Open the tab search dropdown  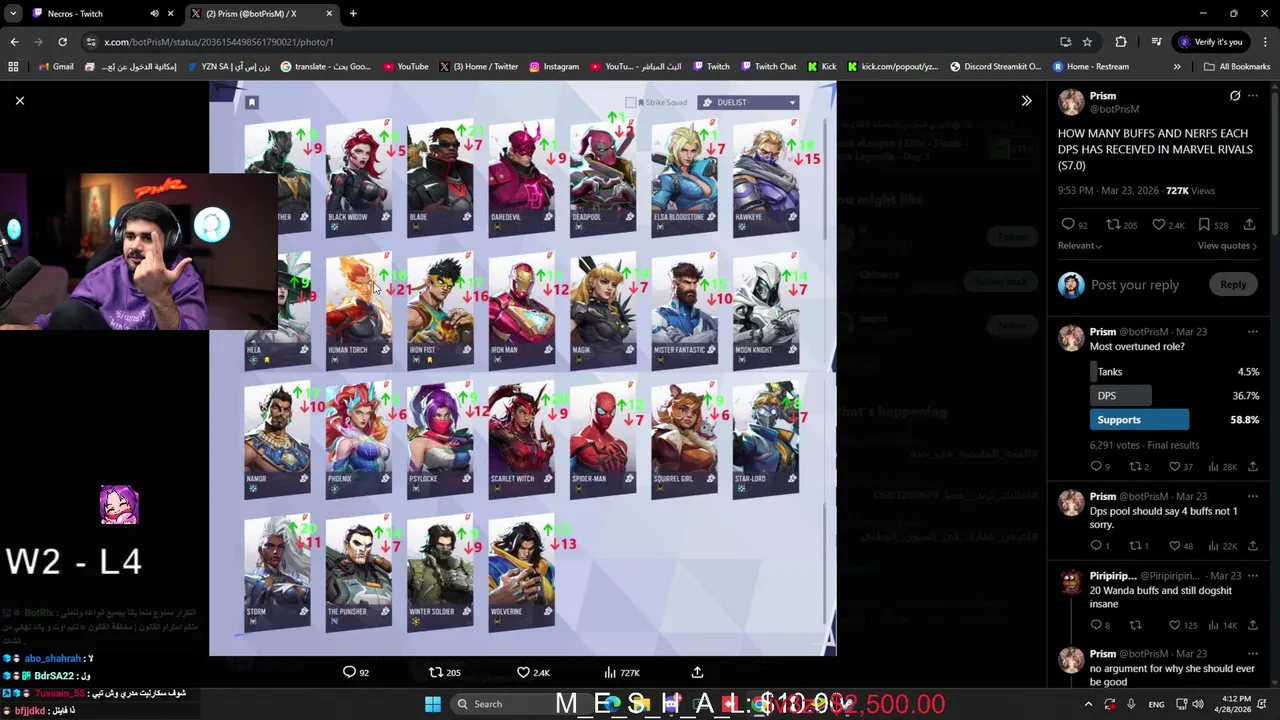click(x=13, y=13)
